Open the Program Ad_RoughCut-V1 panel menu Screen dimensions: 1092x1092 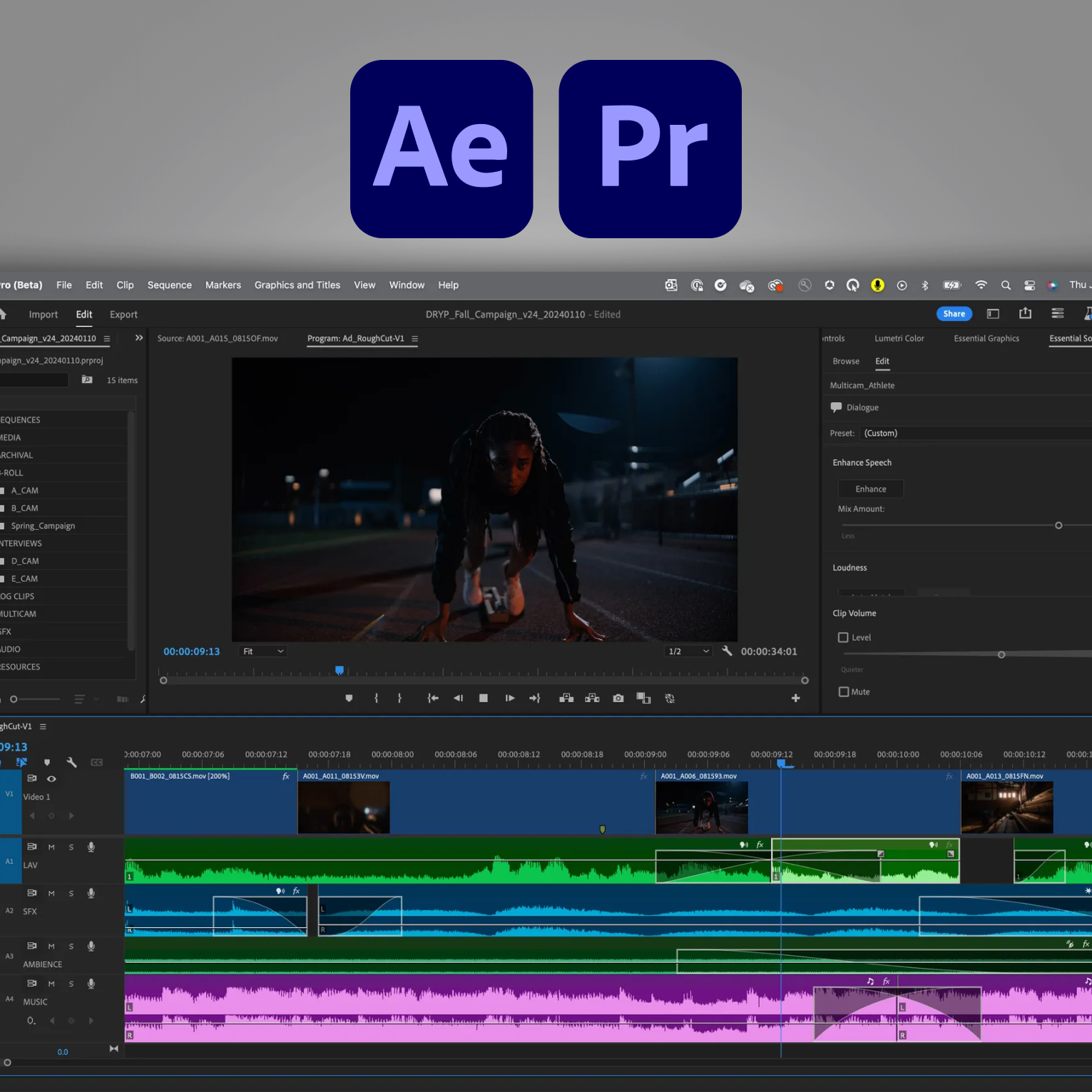[414, 339]
